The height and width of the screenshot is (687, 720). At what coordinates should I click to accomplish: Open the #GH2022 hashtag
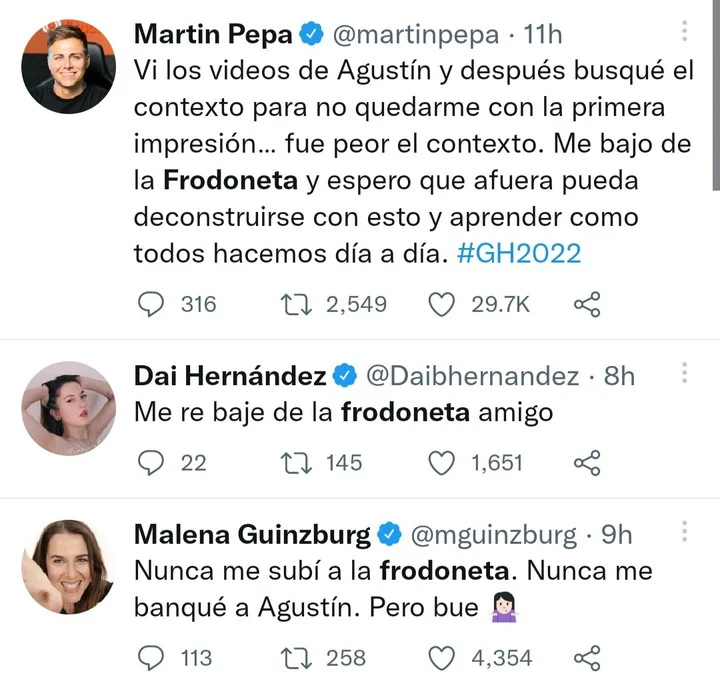point(520,254)
